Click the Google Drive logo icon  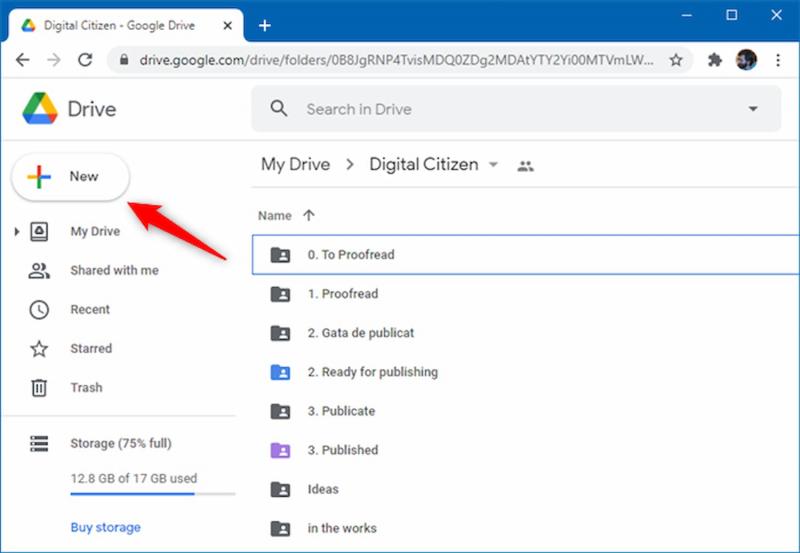(x=40, y=109)
